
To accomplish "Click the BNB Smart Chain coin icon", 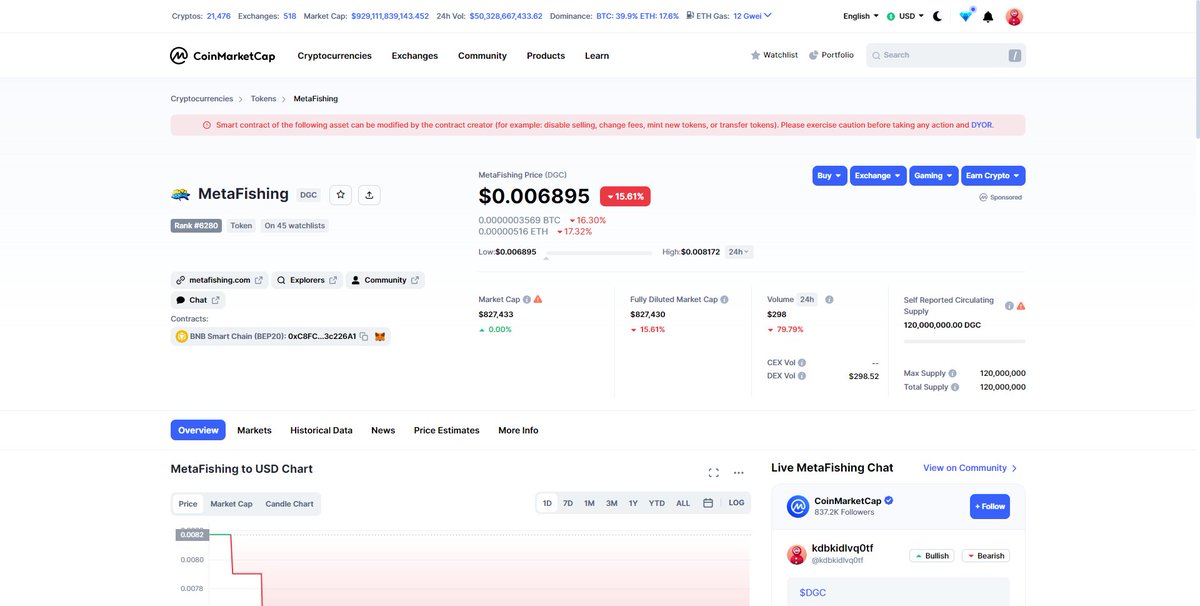I will [x=182, y=337].
